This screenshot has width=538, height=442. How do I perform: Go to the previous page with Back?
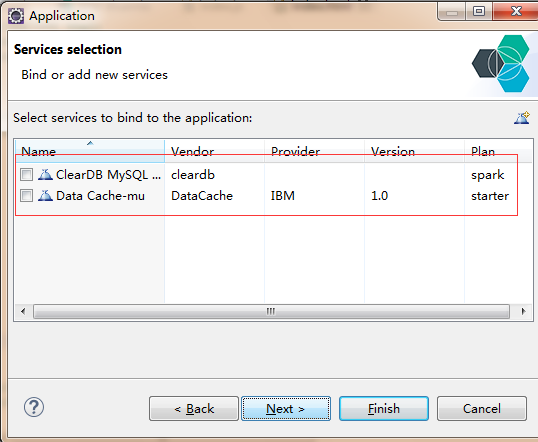click(x=194, y=408)
